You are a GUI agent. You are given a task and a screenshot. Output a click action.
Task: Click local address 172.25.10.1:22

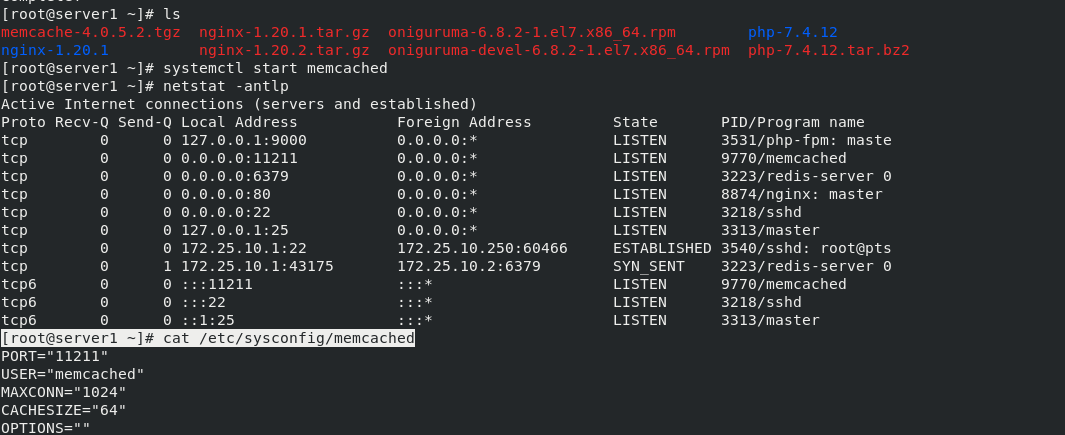click(244, 248)
